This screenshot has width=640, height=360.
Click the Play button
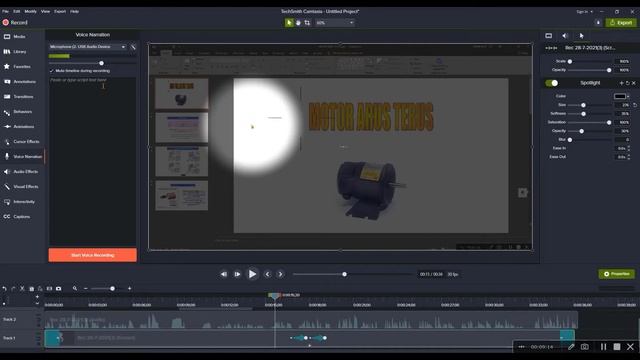(x=252, y=274)
